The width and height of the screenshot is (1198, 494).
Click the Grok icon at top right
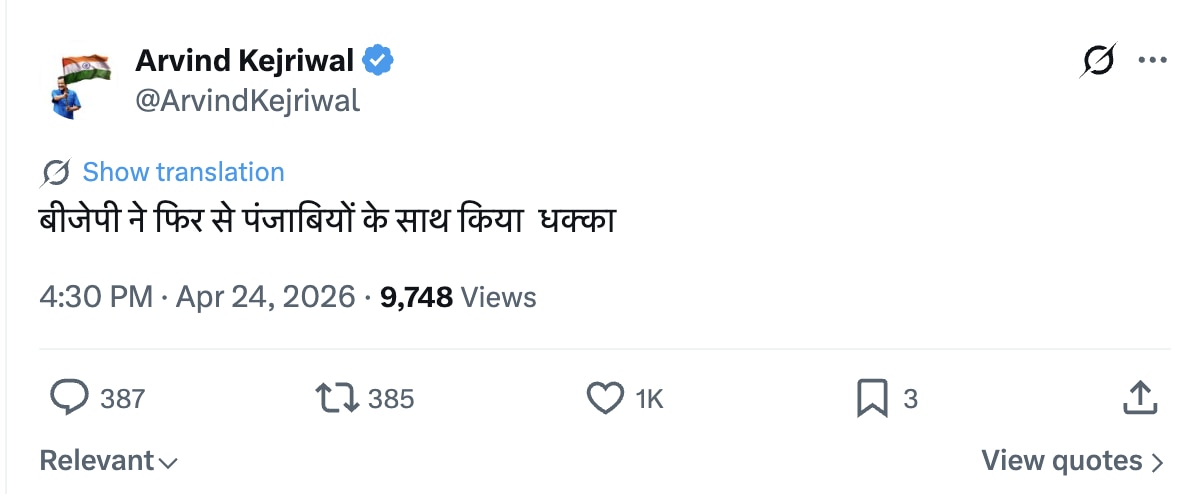pyautogui.click(x=1097, y=61)
